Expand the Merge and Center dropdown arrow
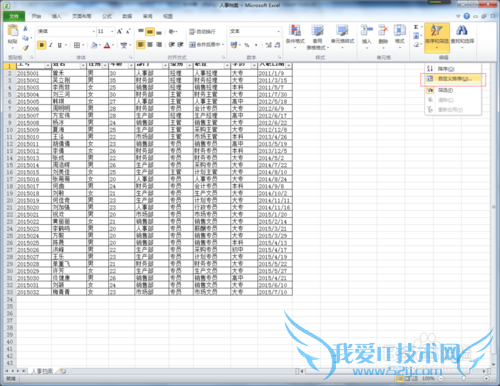The image size is (500, 386). click(x=223, y=44)
